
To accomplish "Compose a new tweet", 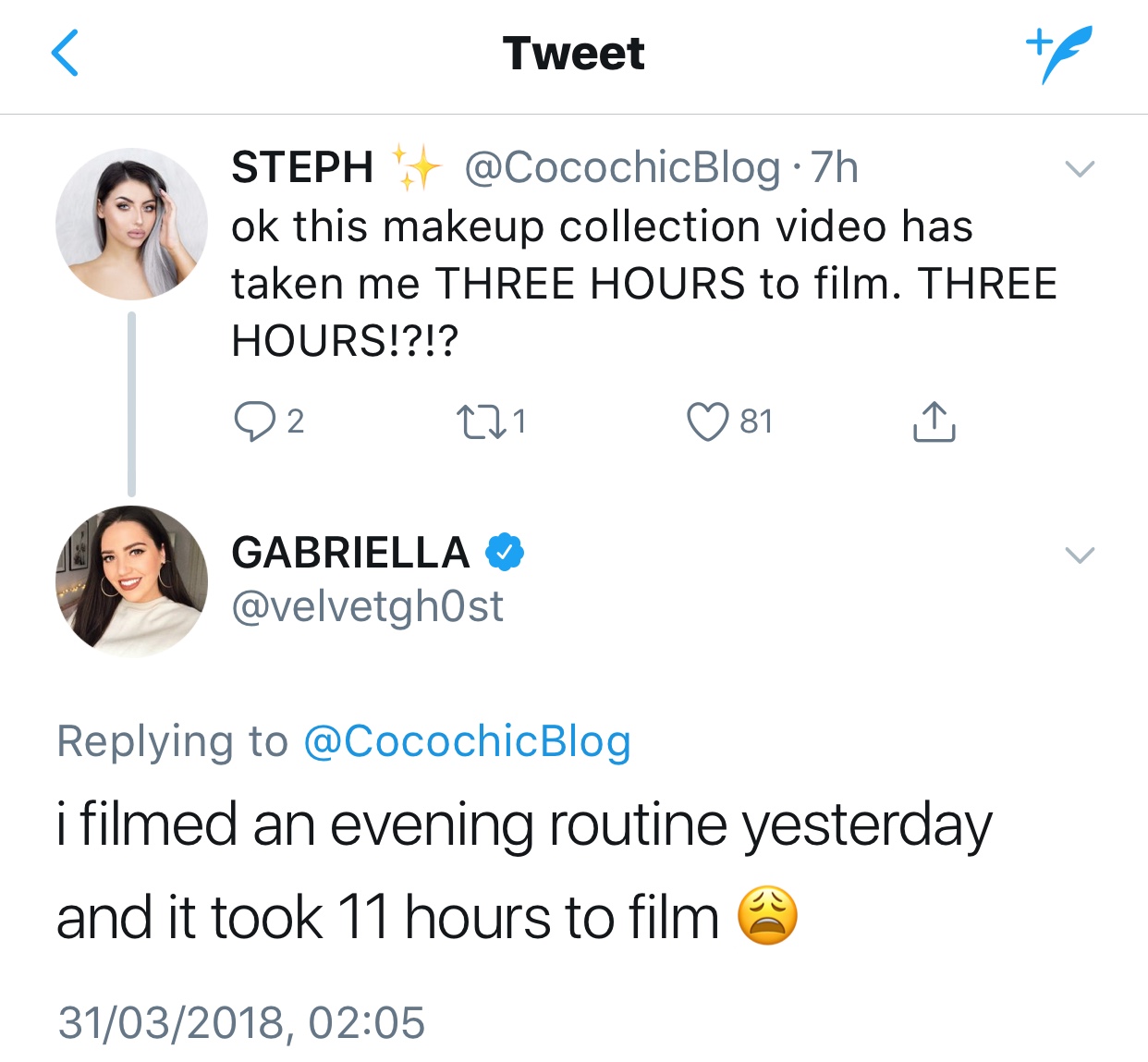I will (1059, 54).
